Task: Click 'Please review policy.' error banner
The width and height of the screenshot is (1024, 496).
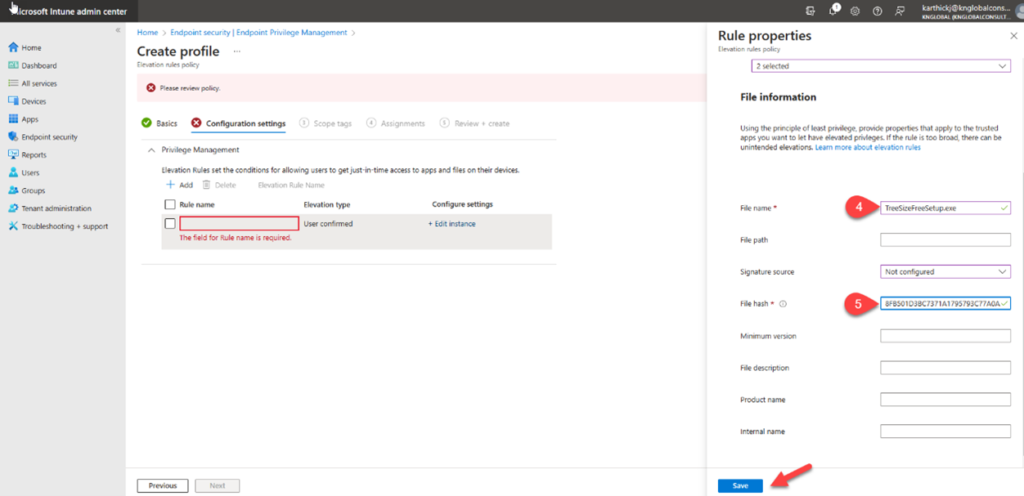Action: [421, 87]
